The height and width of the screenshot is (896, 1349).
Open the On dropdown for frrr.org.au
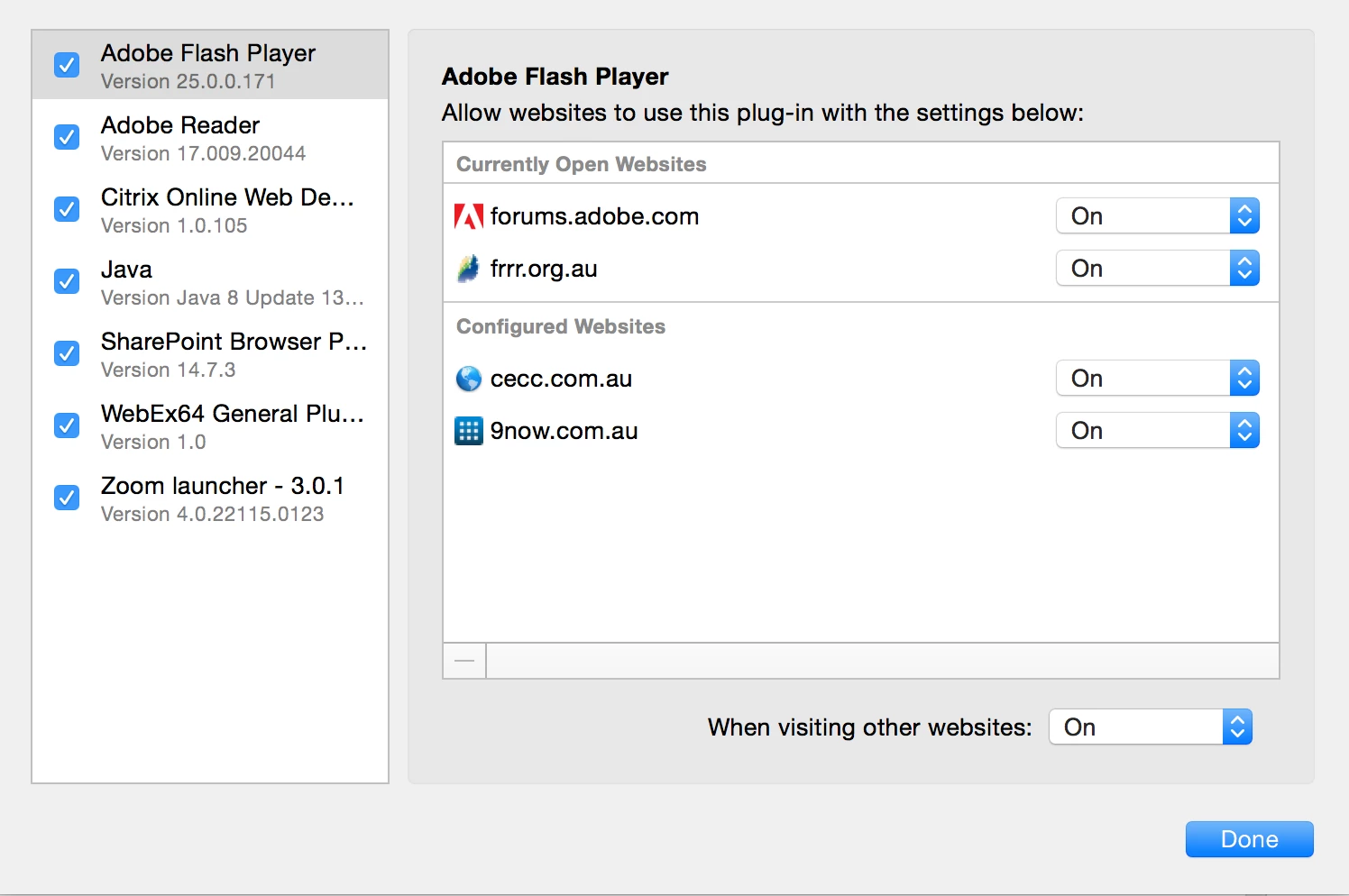[x=1158, y=269]
